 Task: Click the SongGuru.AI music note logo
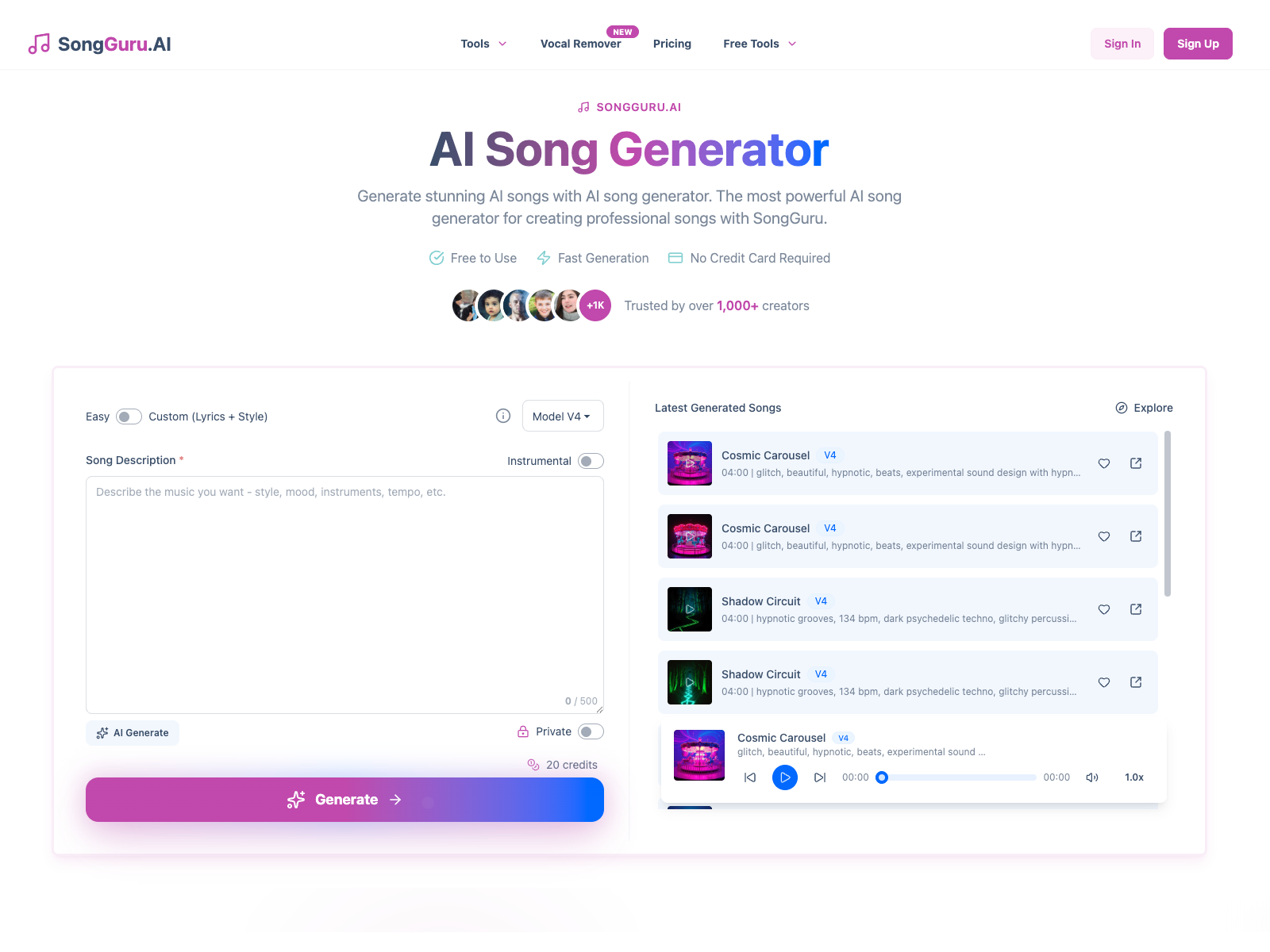[x=39, y=44]
